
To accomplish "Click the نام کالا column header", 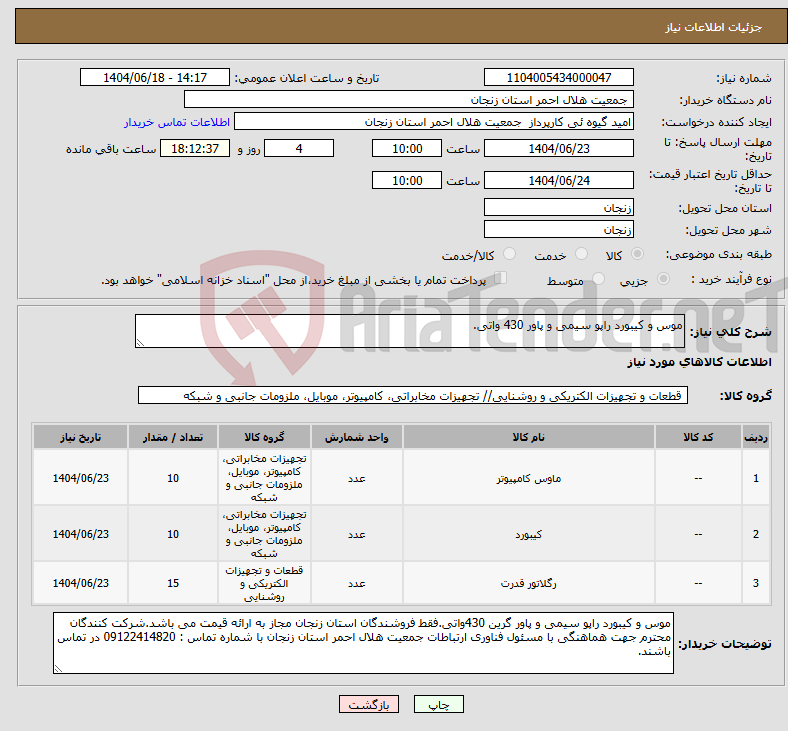I will tap(528, 437).
